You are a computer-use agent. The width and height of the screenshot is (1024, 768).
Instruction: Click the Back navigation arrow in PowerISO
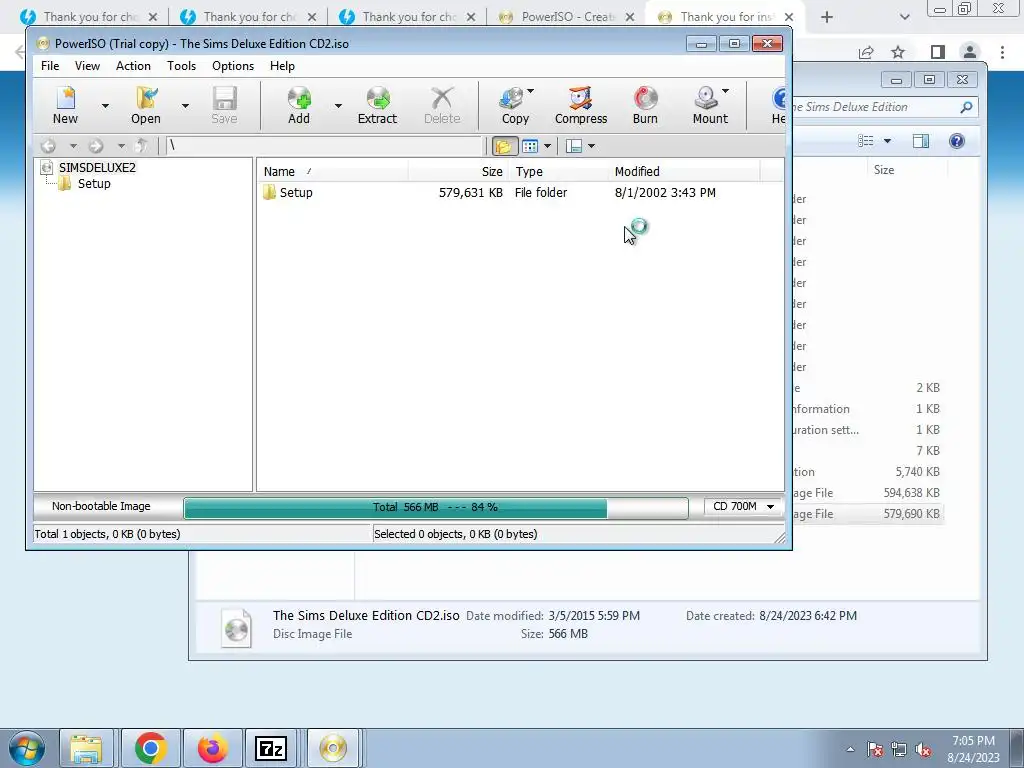coord(48,146)
